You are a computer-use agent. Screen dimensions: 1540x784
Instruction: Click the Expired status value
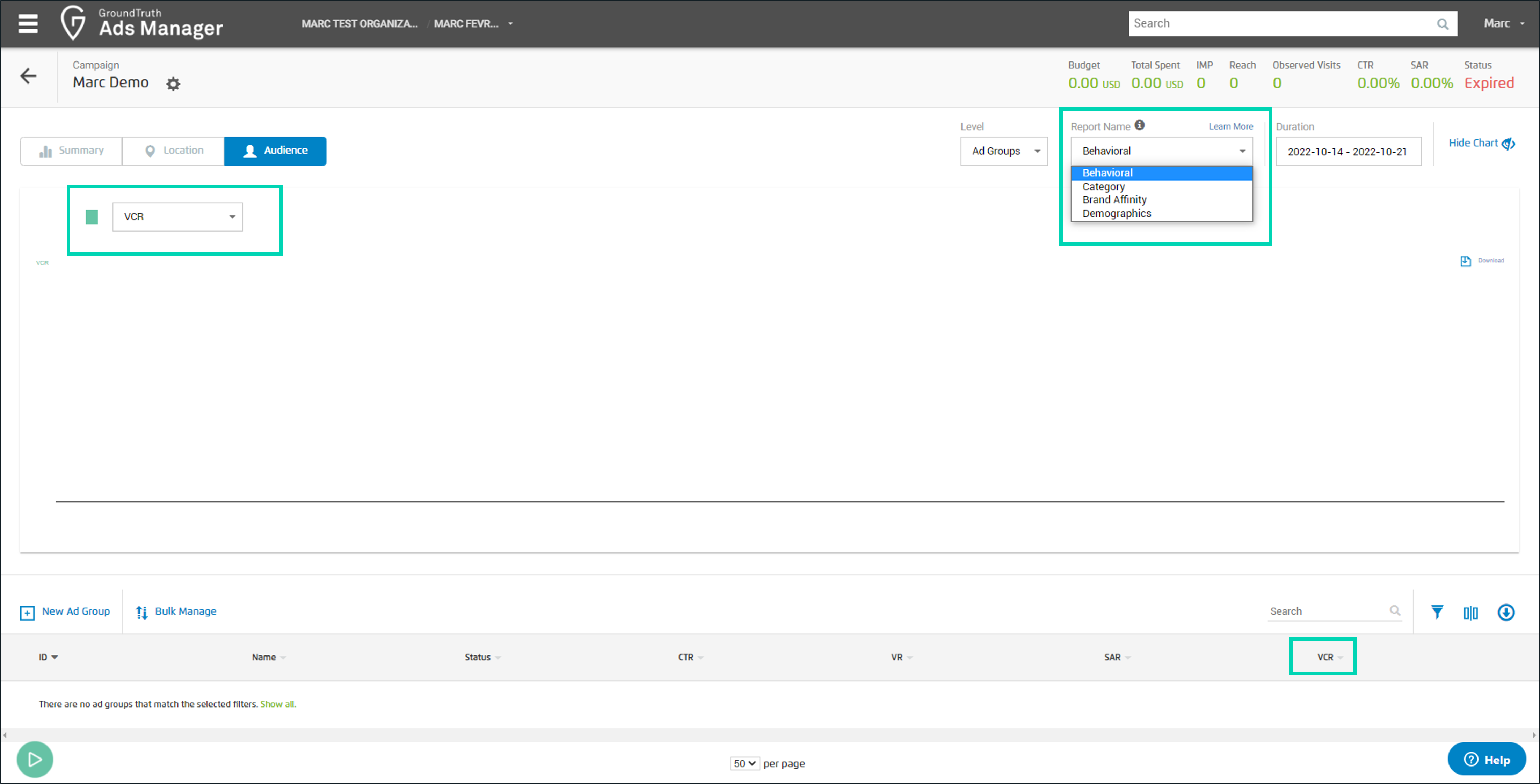[x=1489, y=83]
